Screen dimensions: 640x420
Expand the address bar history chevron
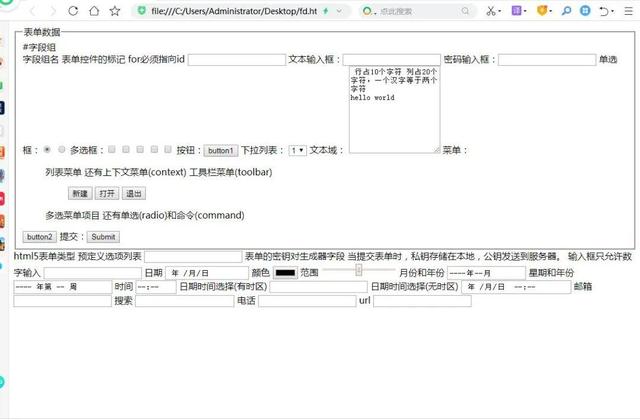(x=339, y=11)
